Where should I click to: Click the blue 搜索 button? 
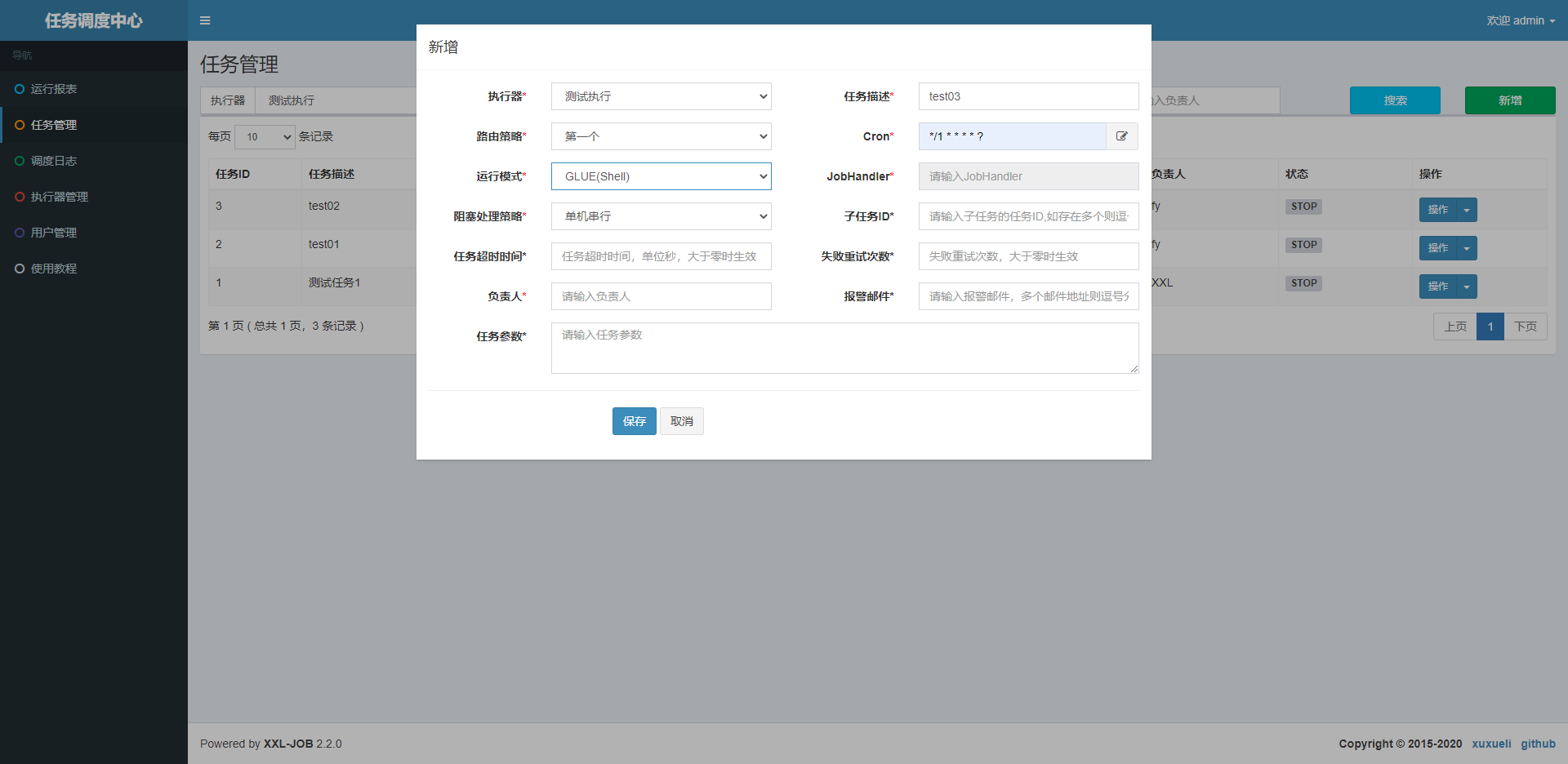(1395, 100)
